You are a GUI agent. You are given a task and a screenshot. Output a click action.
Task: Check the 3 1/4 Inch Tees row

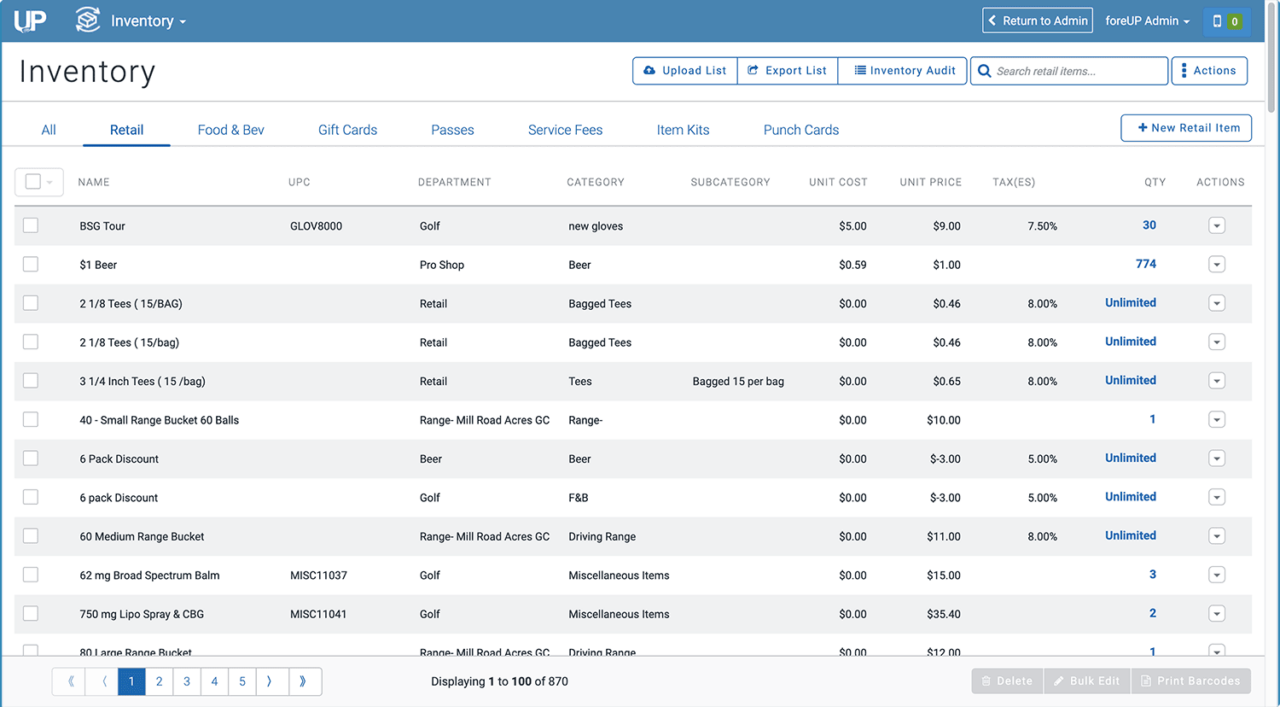click(x=31, y=381)
